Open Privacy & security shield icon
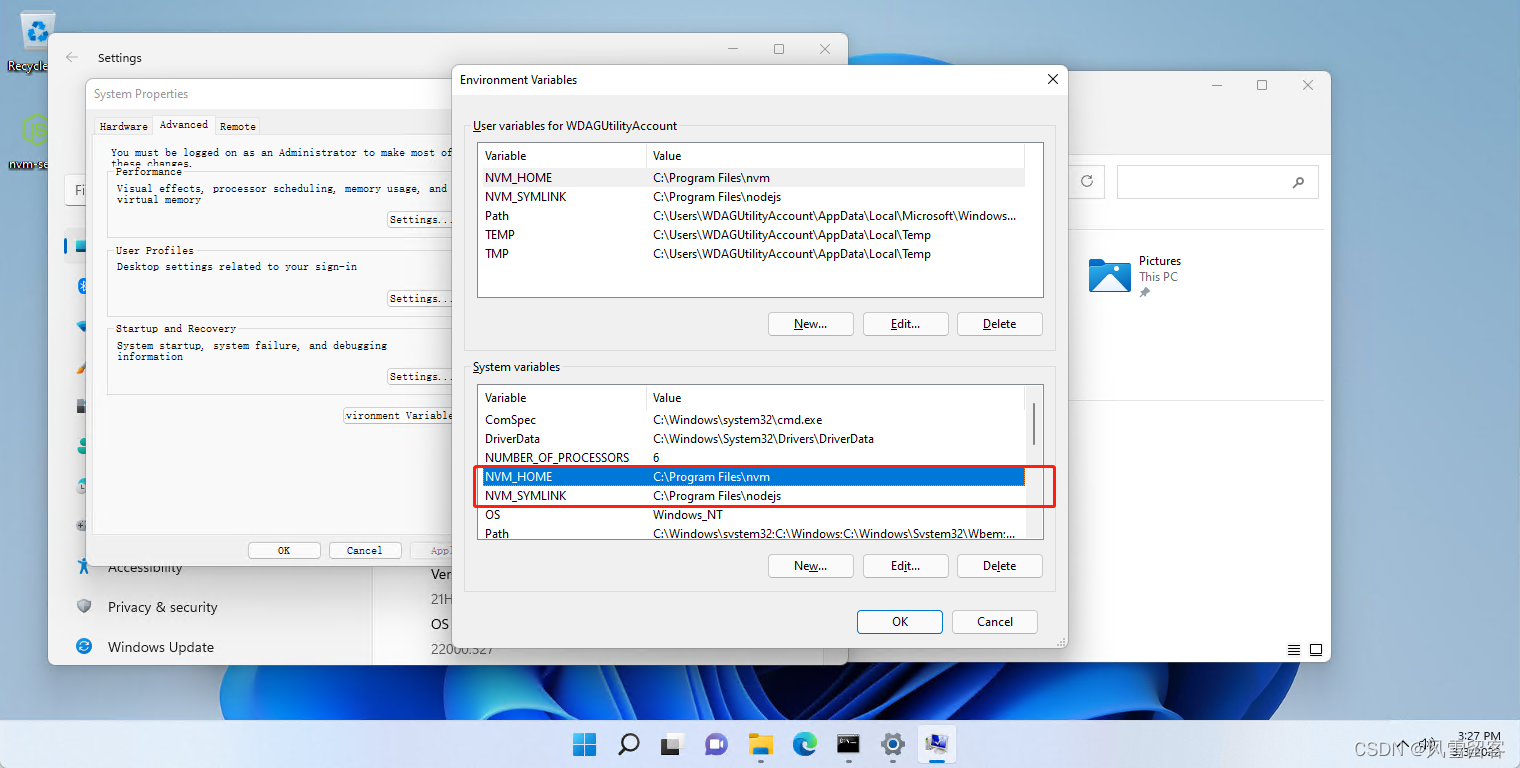This screenshot has height=768, width=1520. pyautogui.click(x=84, y=607)
